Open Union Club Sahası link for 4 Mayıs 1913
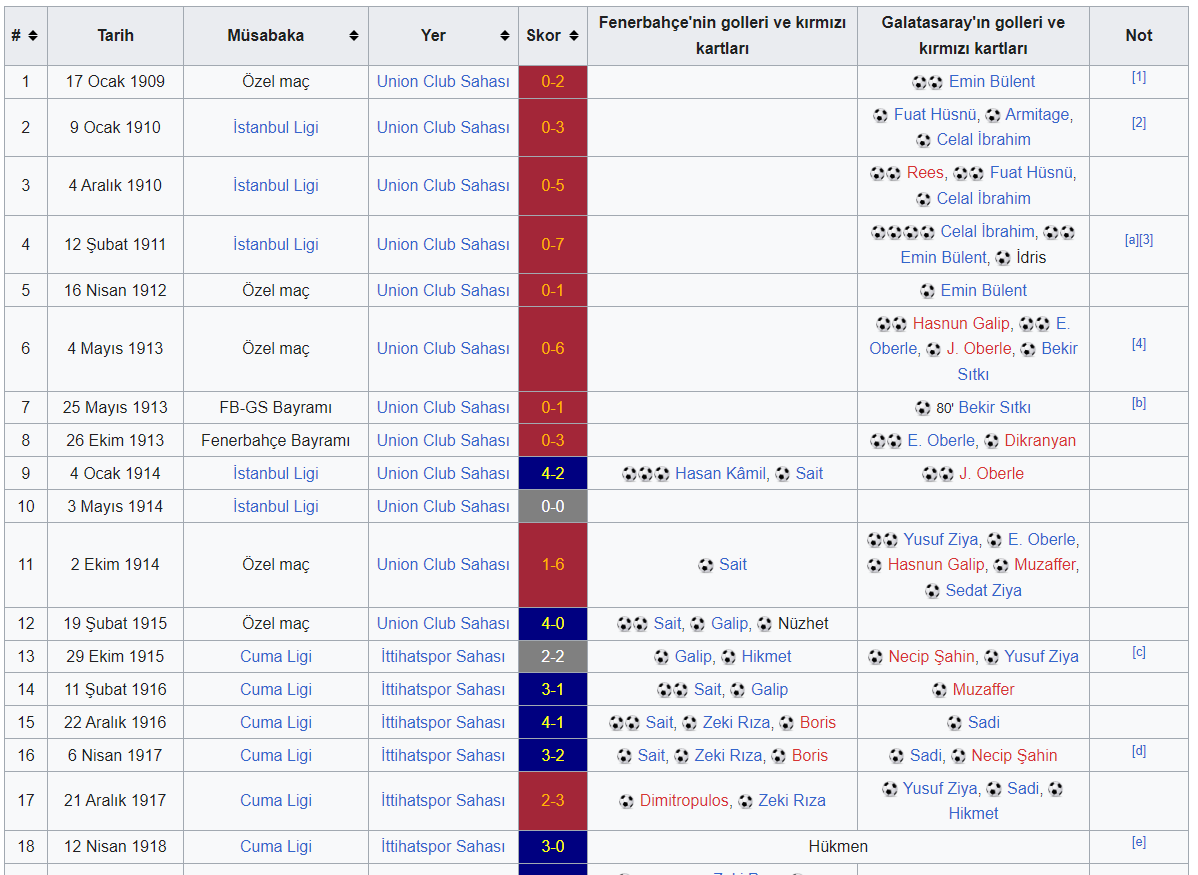The height and width of the screenshot is (875, 1198). 443,348
